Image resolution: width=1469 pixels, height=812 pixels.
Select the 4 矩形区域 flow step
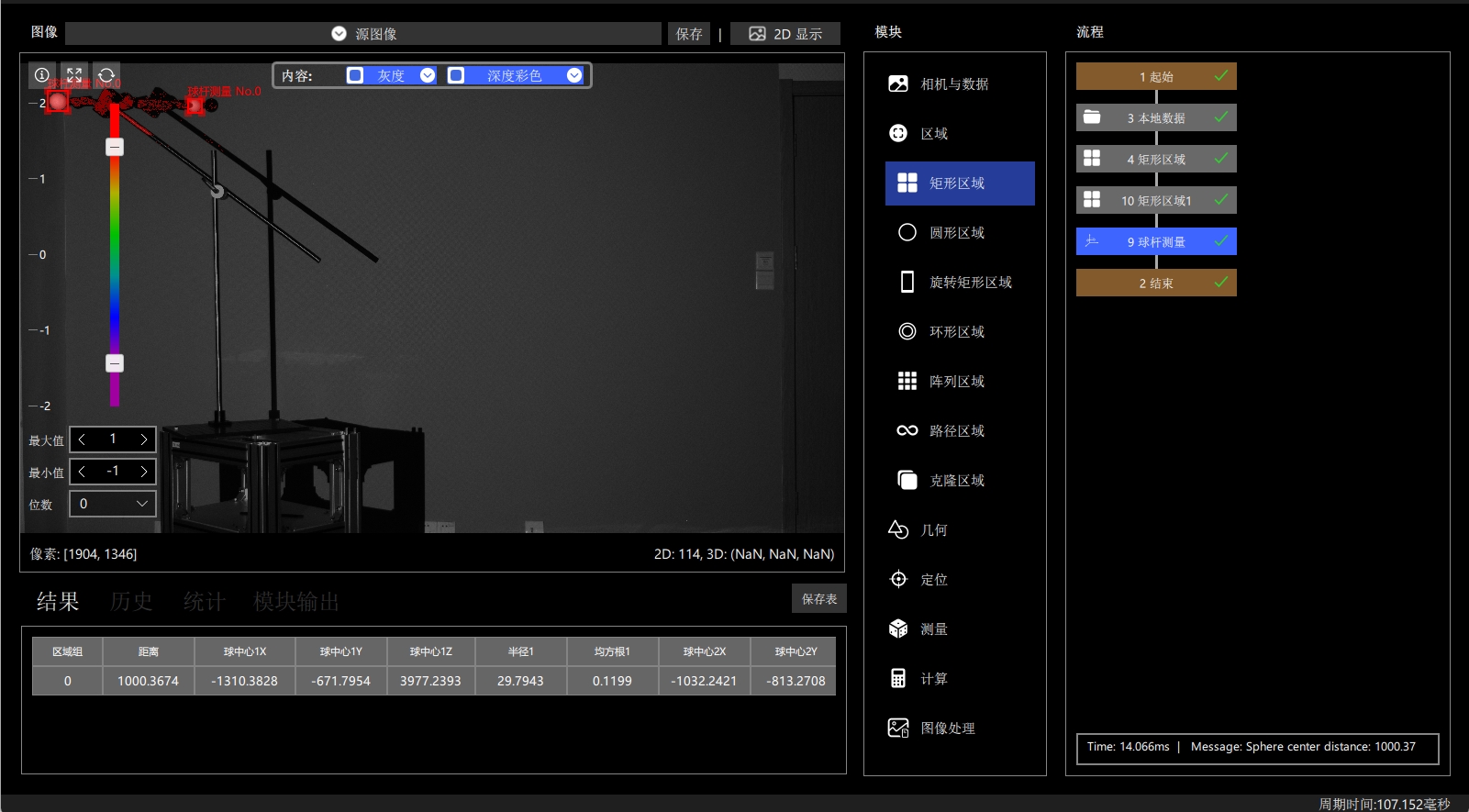1156,159
